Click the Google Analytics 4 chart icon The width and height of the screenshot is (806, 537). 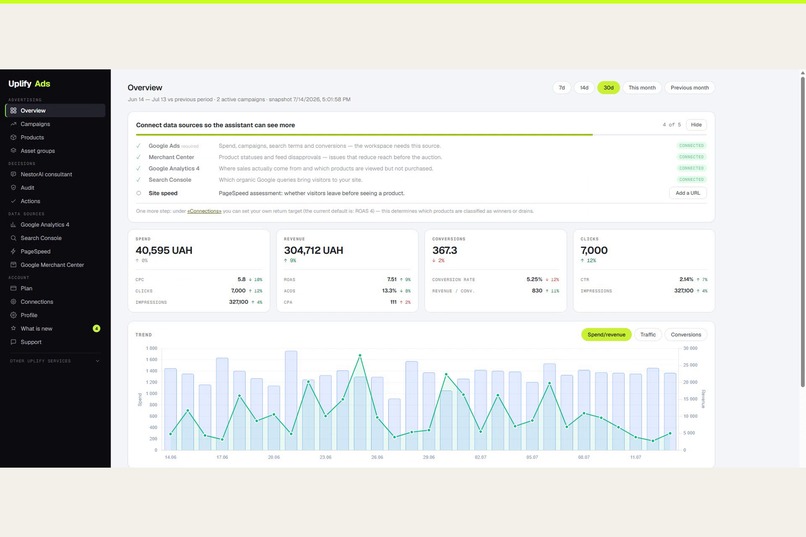pyautogui.click(x=13, y=225)
